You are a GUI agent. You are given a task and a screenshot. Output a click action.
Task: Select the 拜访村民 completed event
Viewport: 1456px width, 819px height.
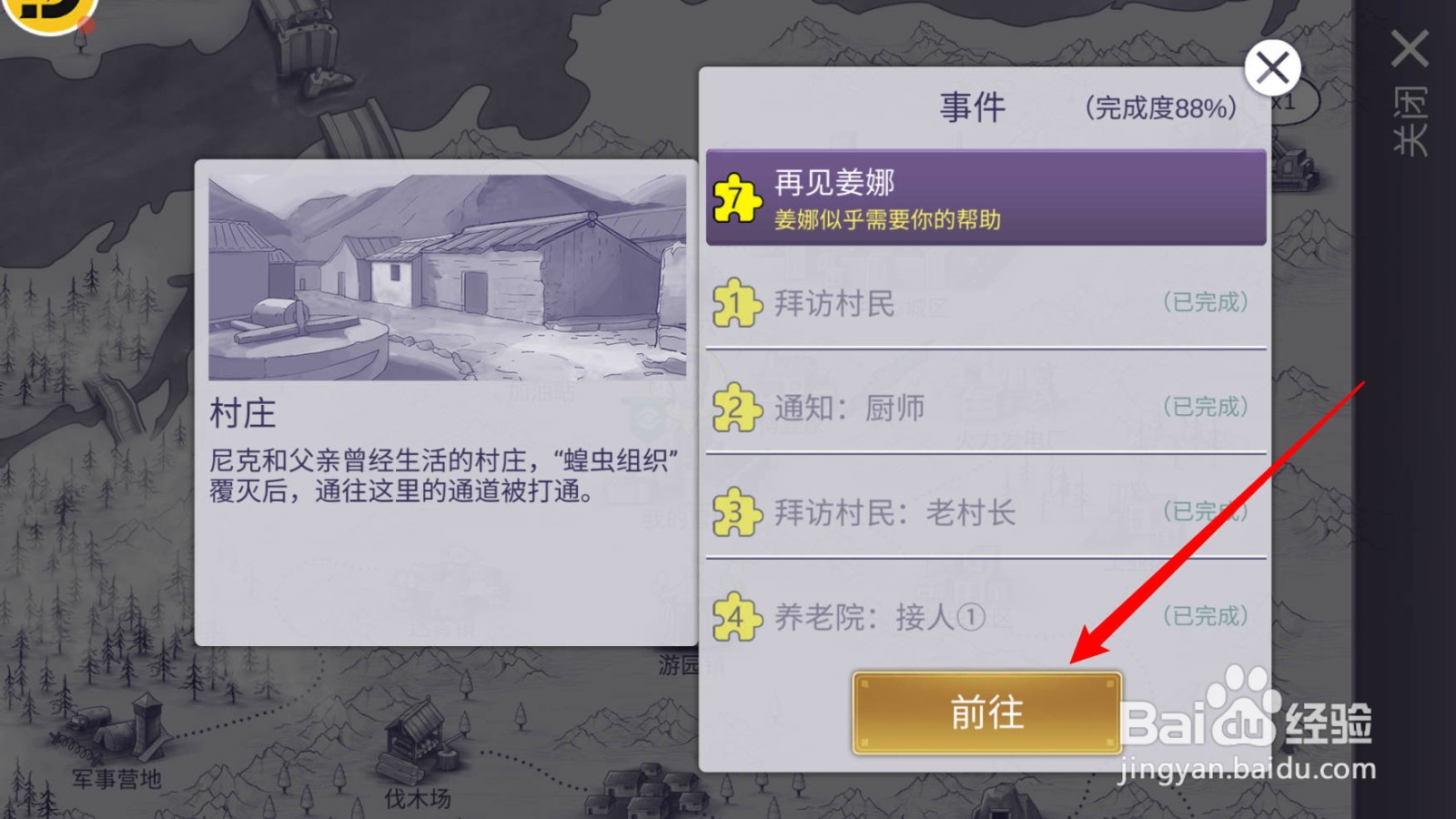point(986,302)
